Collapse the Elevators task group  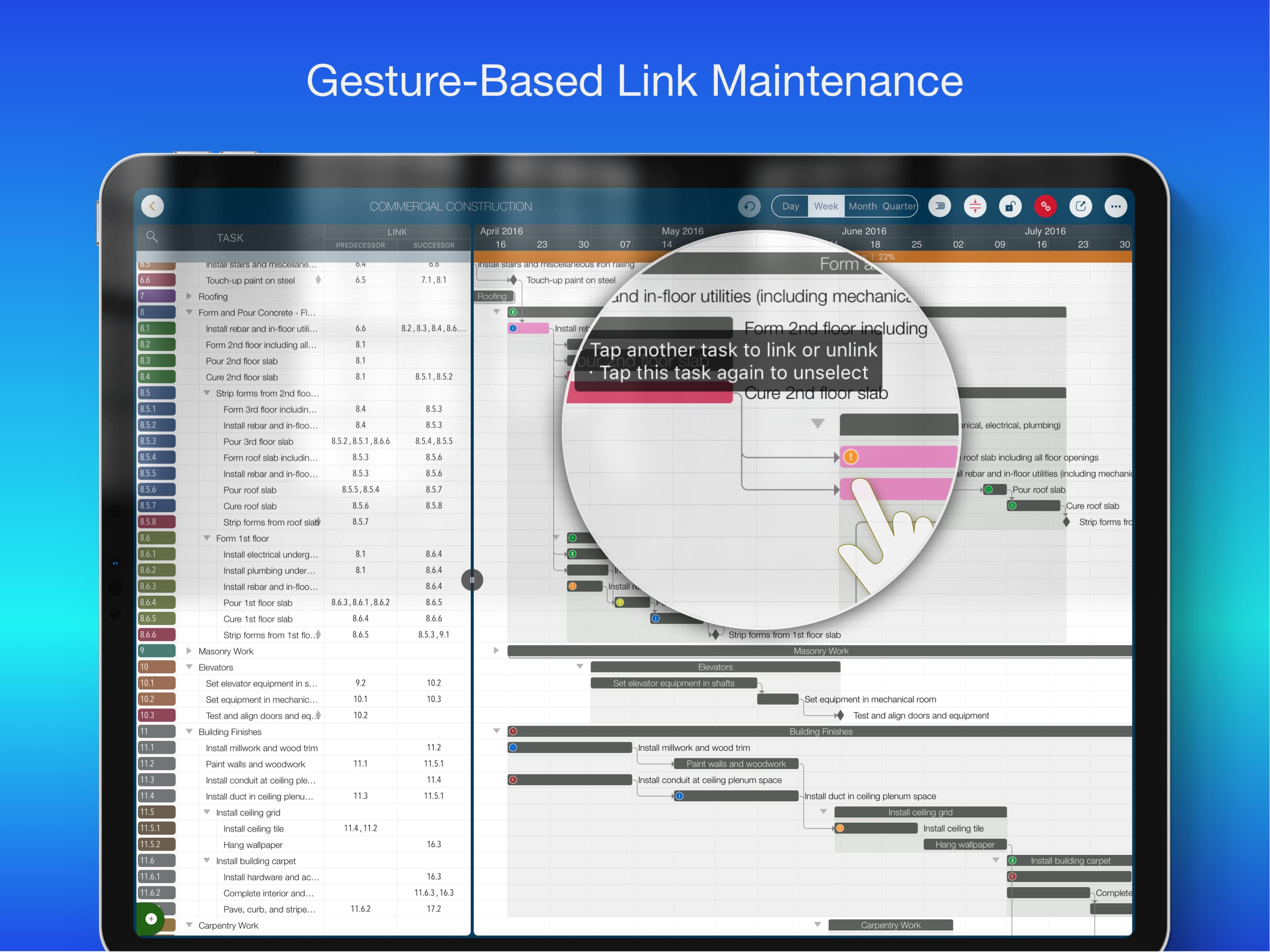pyautogui.click(x=189, y=667)
